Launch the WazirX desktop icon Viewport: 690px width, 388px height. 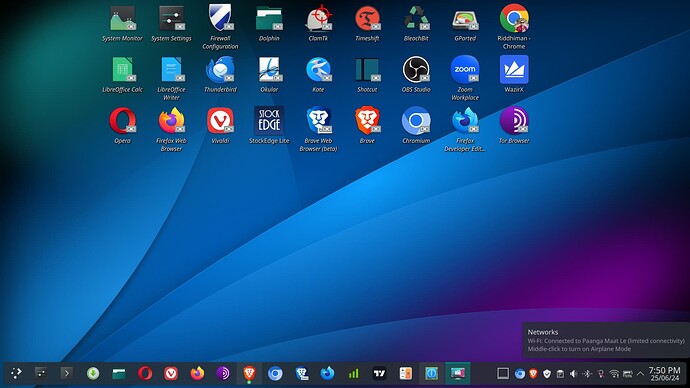514,70
